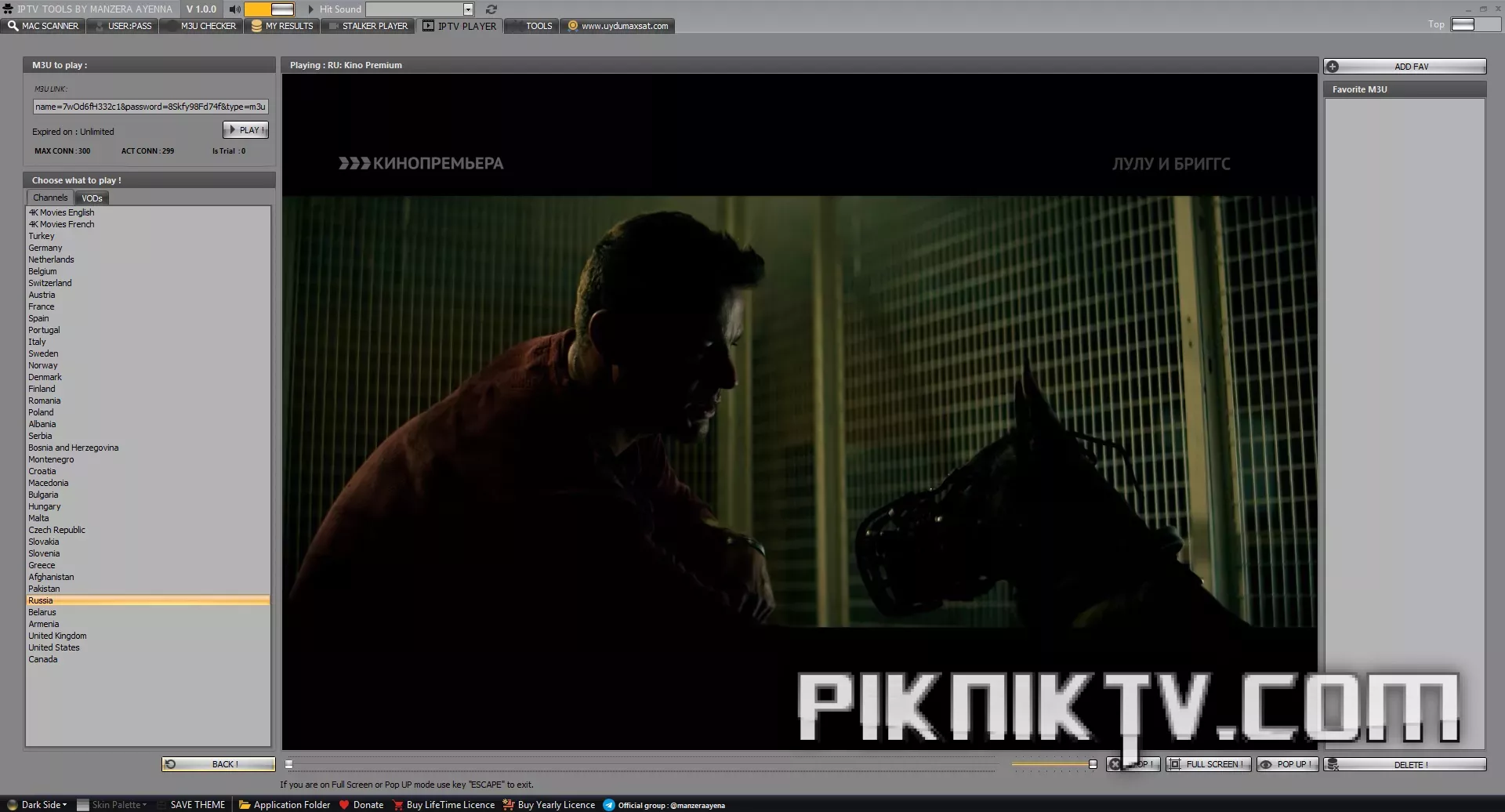
Task: Open the MAC SCANNER tab
Action: click(43, 26)
